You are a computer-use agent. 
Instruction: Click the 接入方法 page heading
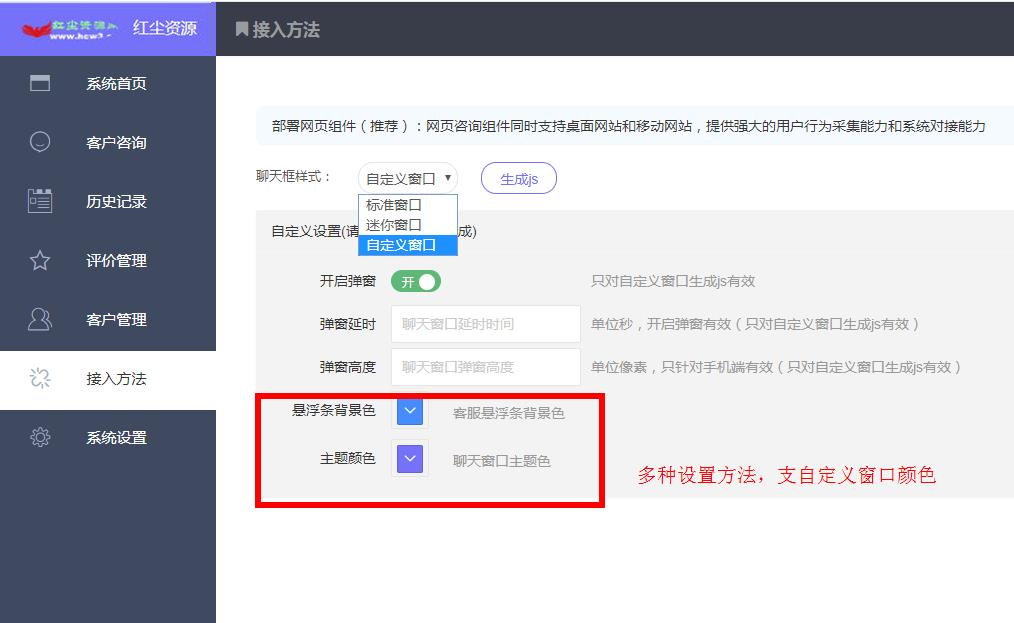286,30
